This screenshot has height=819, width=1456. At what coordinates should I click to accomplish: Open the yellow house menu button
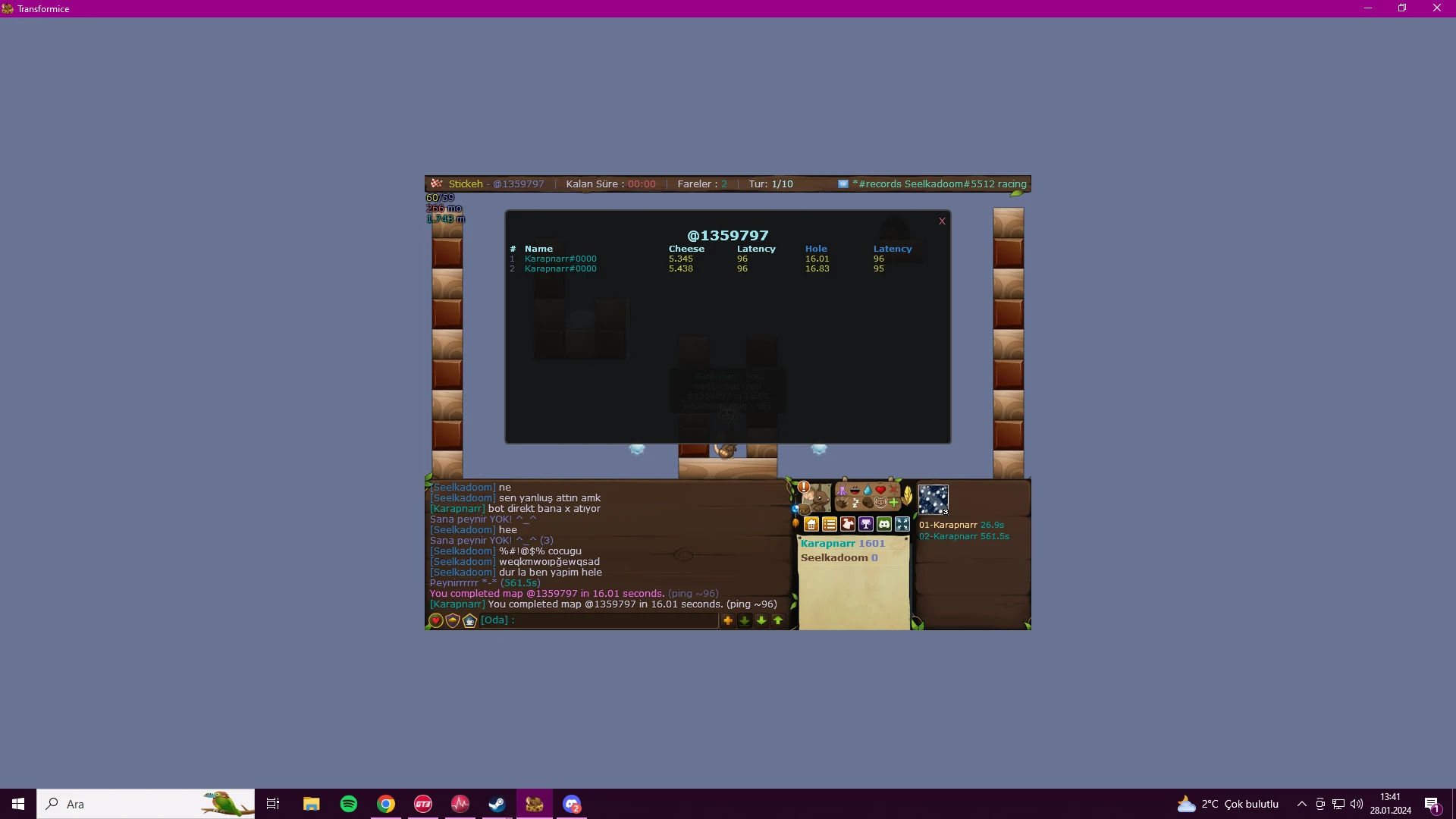click(811, 524)
